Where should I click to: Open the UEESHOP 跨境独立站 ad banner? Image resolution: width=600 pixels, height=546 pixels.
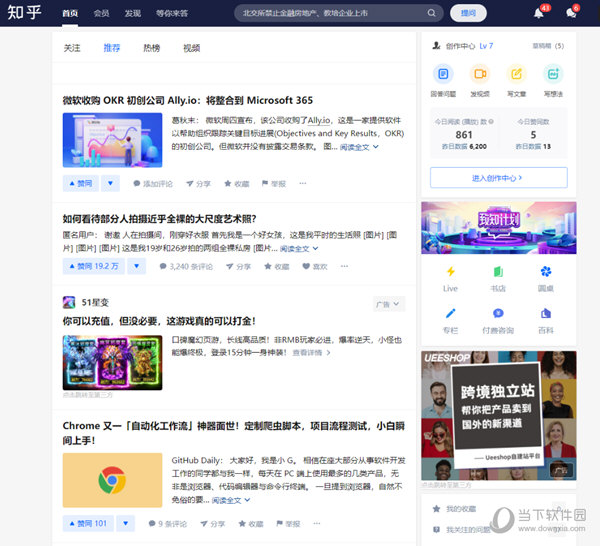tap(499, 416)
